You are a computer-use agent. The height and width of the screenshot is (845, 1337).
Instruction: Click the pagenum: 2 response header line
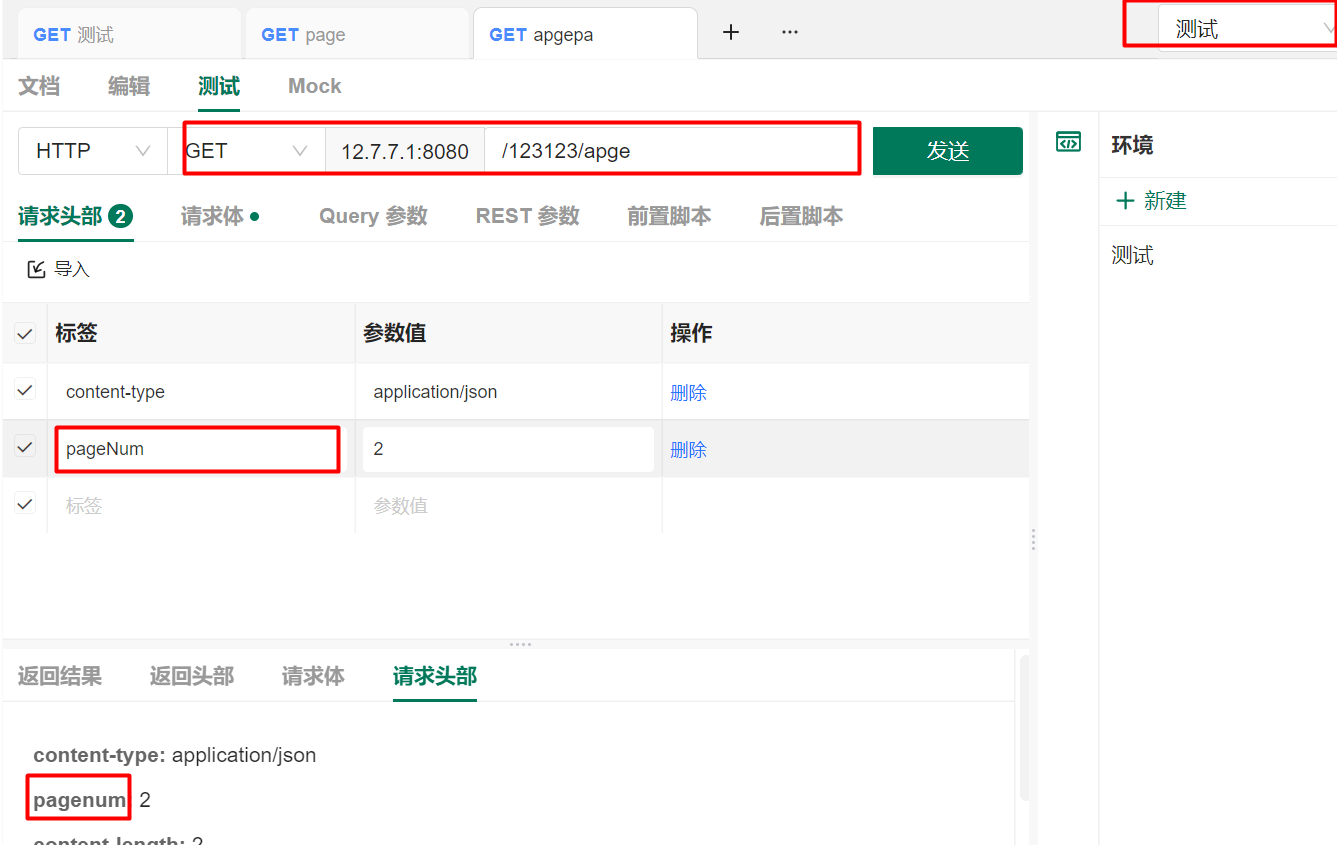(x=92, y=800)
